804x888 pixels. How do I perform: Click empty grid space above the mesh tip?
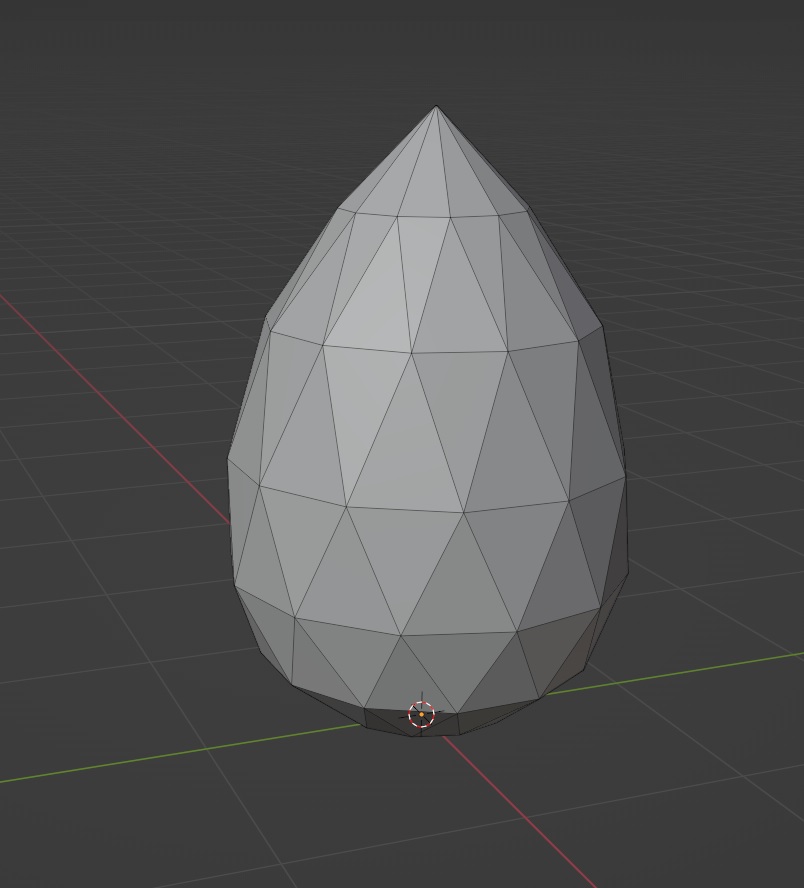[436, 50]
